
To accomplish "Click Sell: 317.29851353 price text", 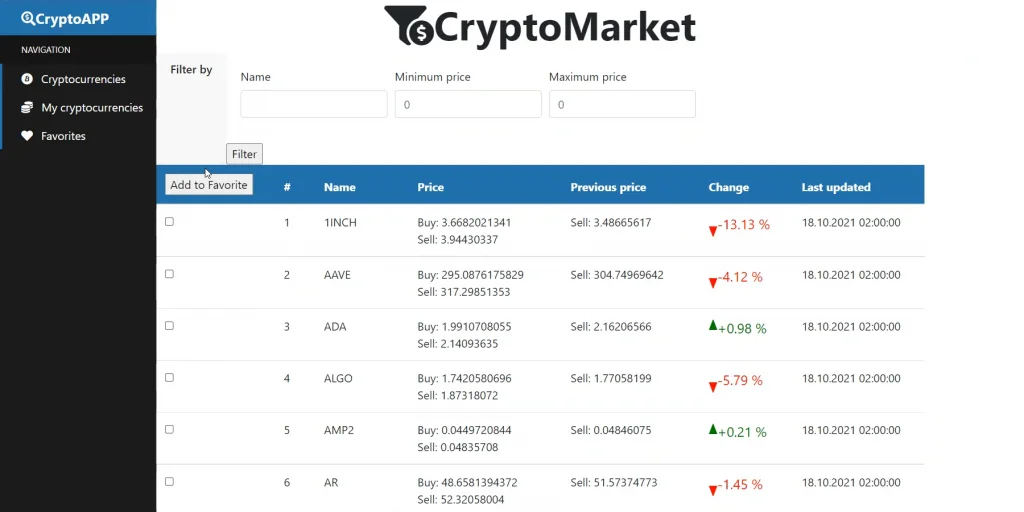I will click(464, 292).
